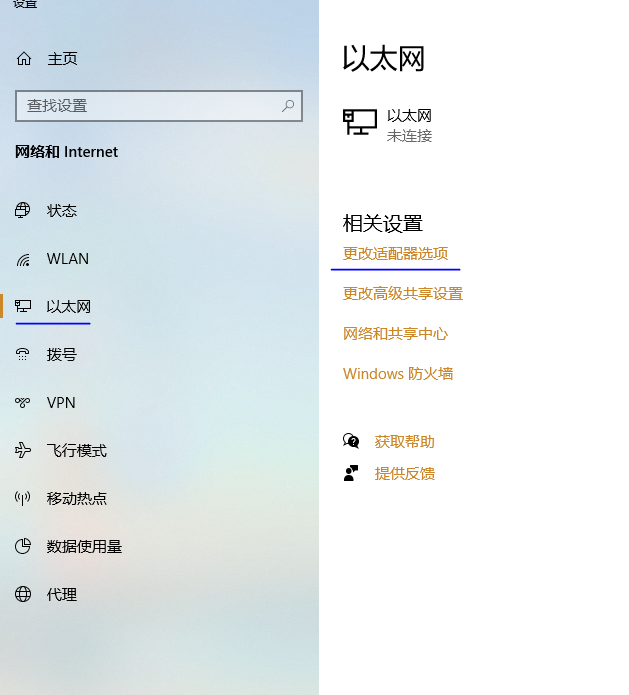Click the 提供反馈 link

point(405,473)
